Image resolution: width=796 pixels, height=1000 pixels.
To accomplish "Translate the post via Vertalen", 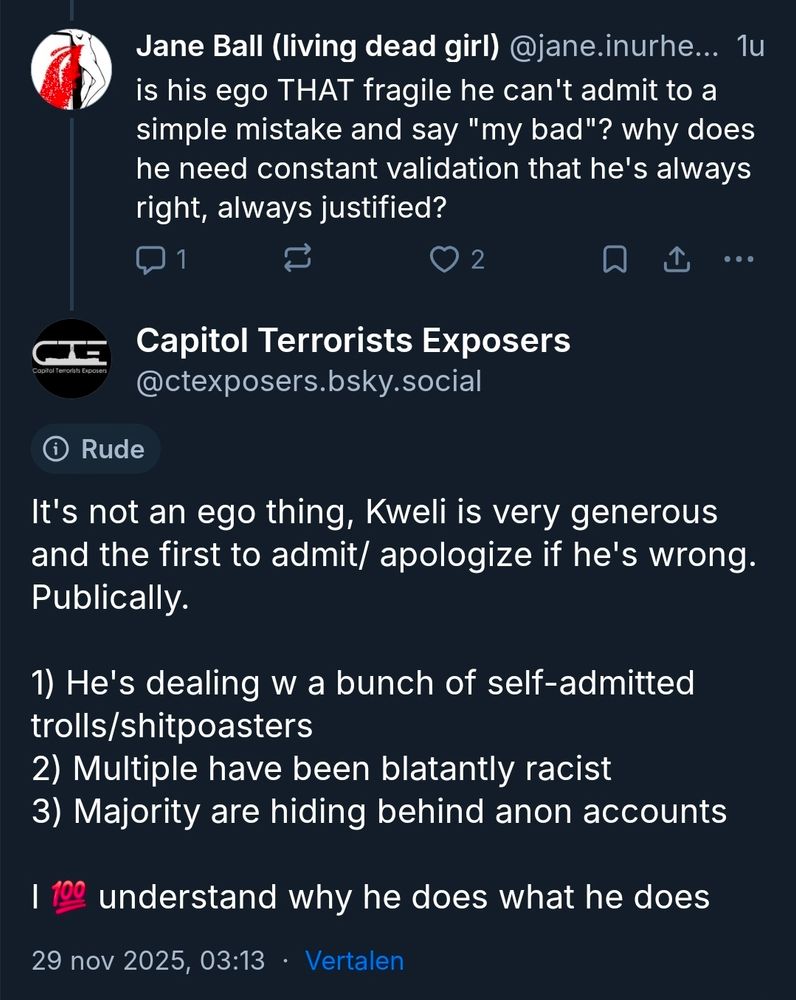I will point(354,961).
